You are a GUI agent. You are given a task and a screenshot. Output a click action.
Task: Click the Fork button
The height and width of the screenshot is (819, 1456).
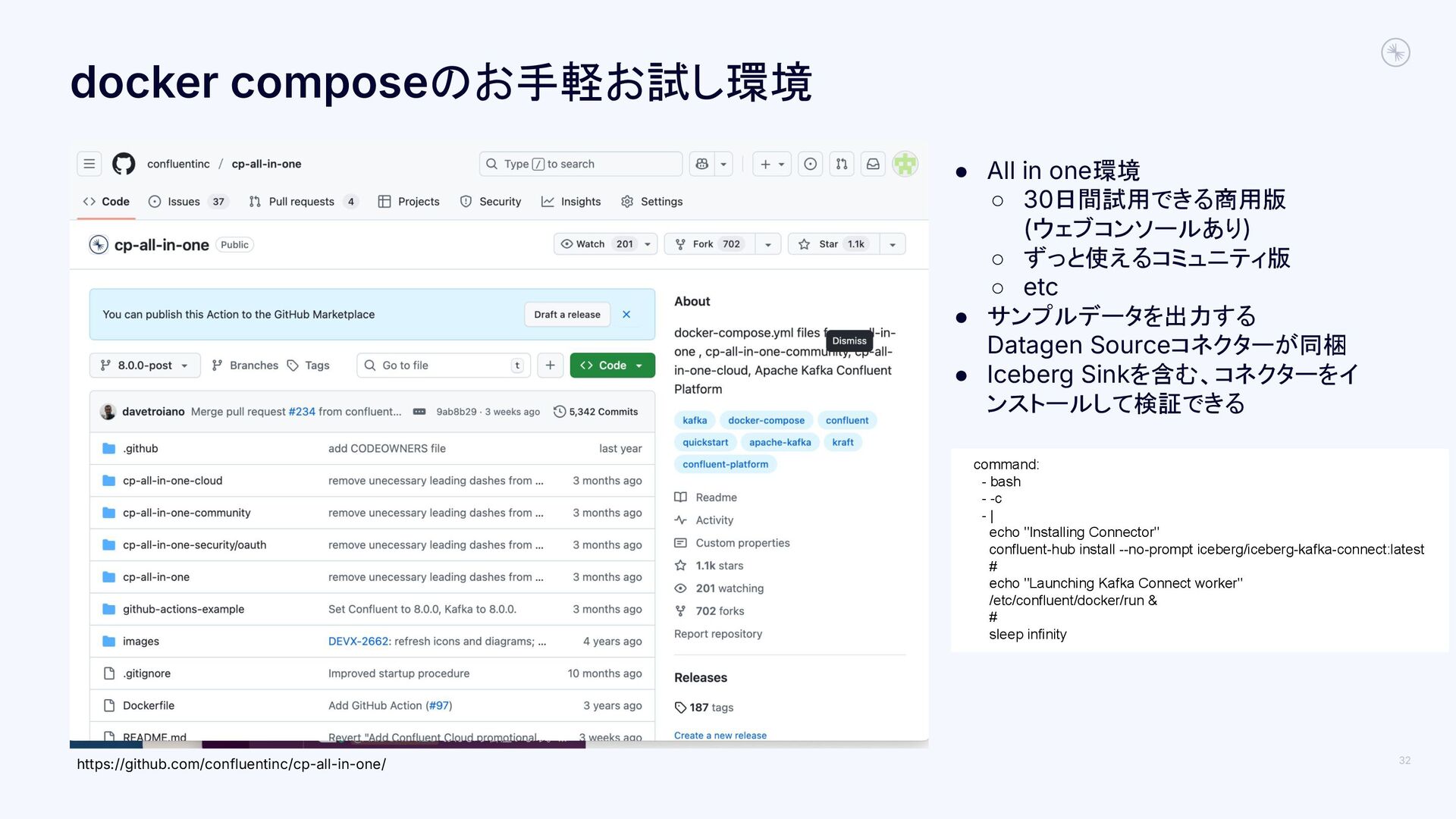pos(709,244)
